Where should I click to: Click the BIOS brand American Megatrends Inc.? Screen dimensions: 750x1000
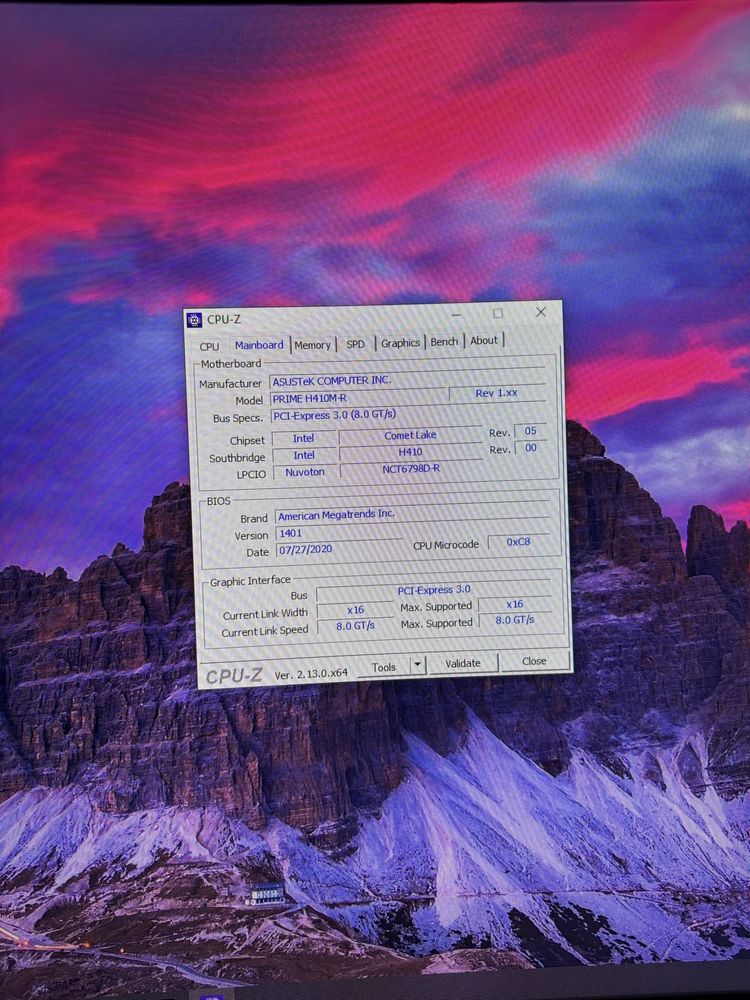tap(411, 514)
